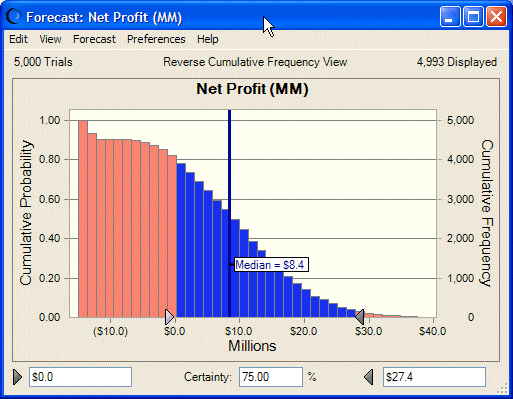Image resolution: width=513 pixels, height=399 pixels.
Task: Click the Net Profit (MM) chart title
Action: pos(252,89)
